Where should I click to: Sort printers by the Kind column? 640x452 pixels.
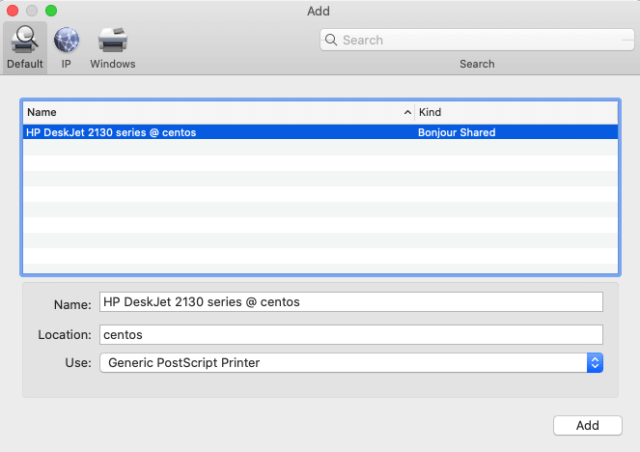pos(516,112)
